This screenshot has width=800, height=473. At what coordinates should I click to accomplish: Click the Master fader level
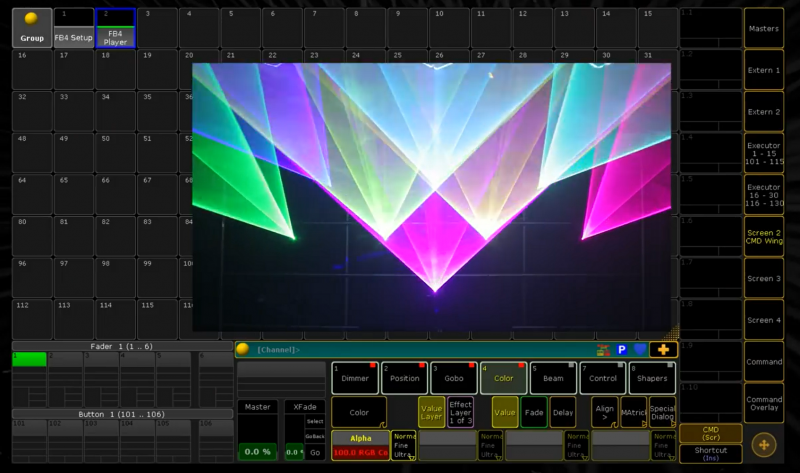pyautogui.click(x=257, y=451)
